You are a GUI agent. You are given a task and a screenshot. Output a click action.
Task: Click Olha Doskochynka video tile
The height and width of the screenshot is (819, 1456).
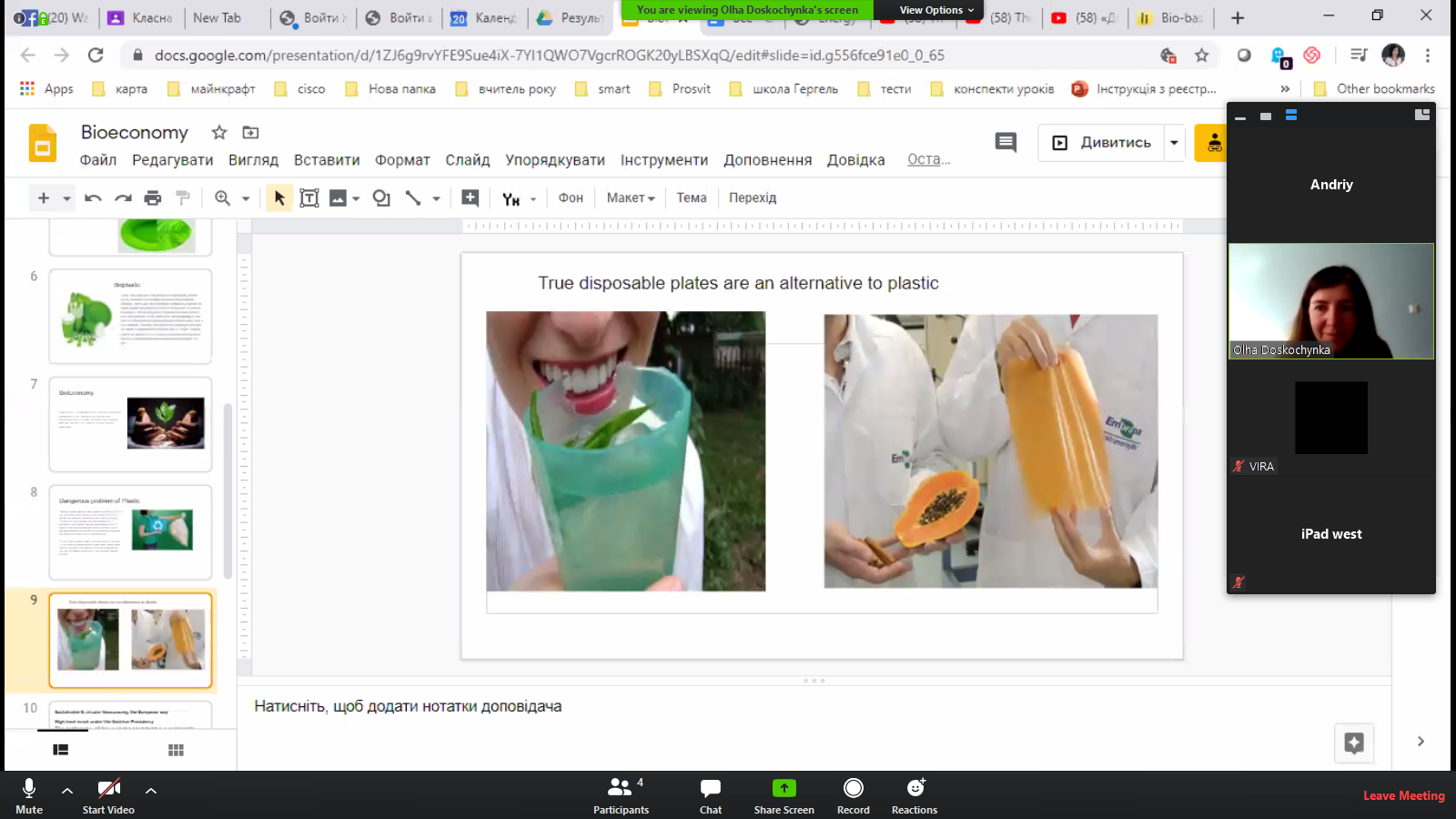point(1331,301)
